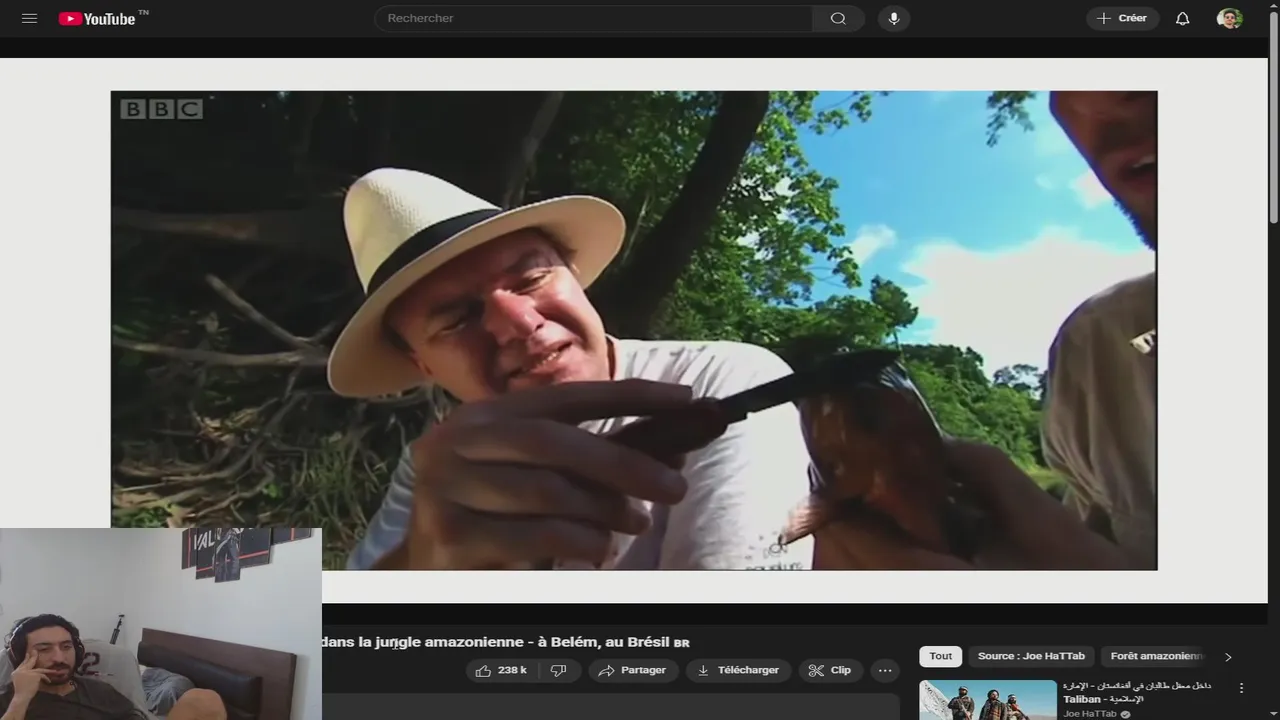Open the YouTube hamburger guide menu
The height and width of the screenshot is (720, 1280).
29,18
